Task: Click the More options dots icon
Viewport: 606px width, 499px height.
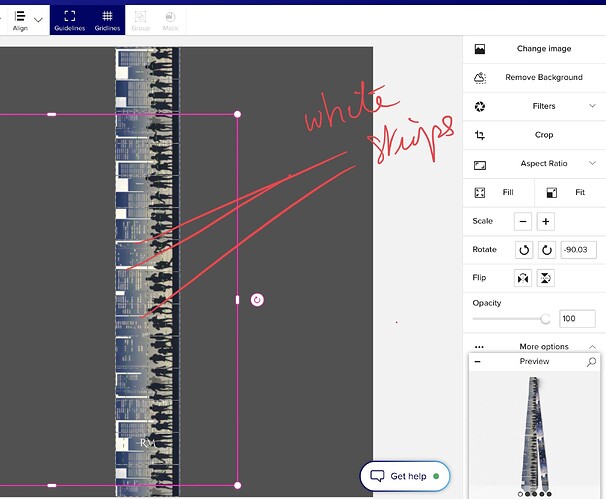Action: coord(479,347)
